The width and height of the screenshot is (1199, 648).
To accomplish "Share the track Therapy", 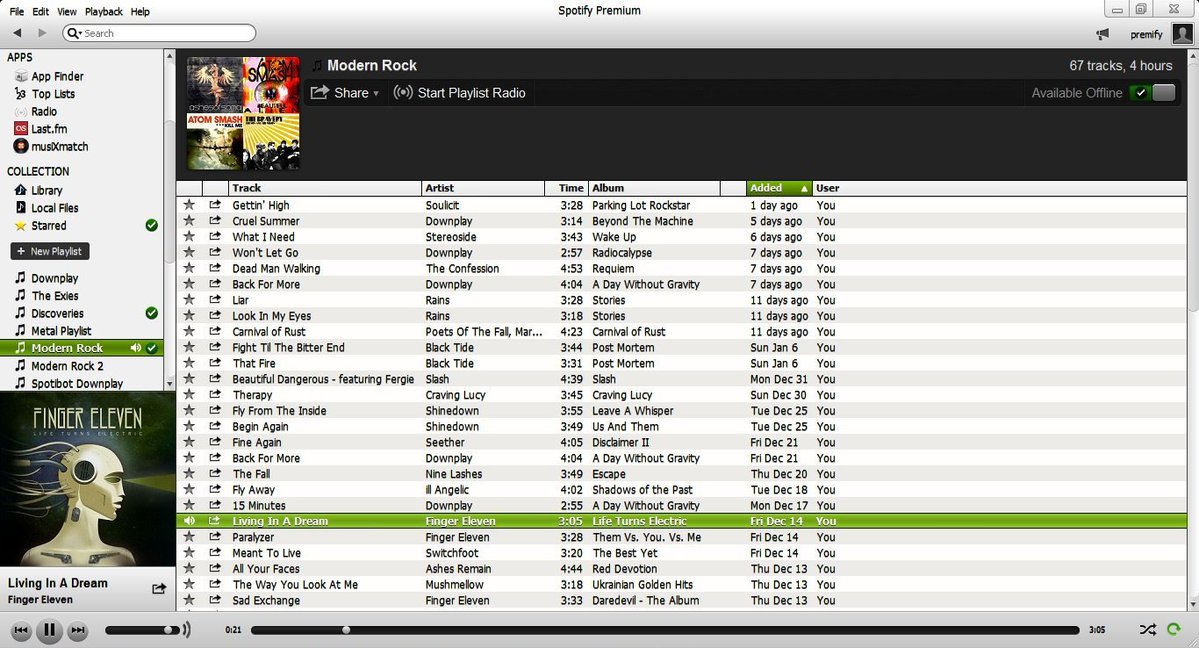I will tap(215, 395).
